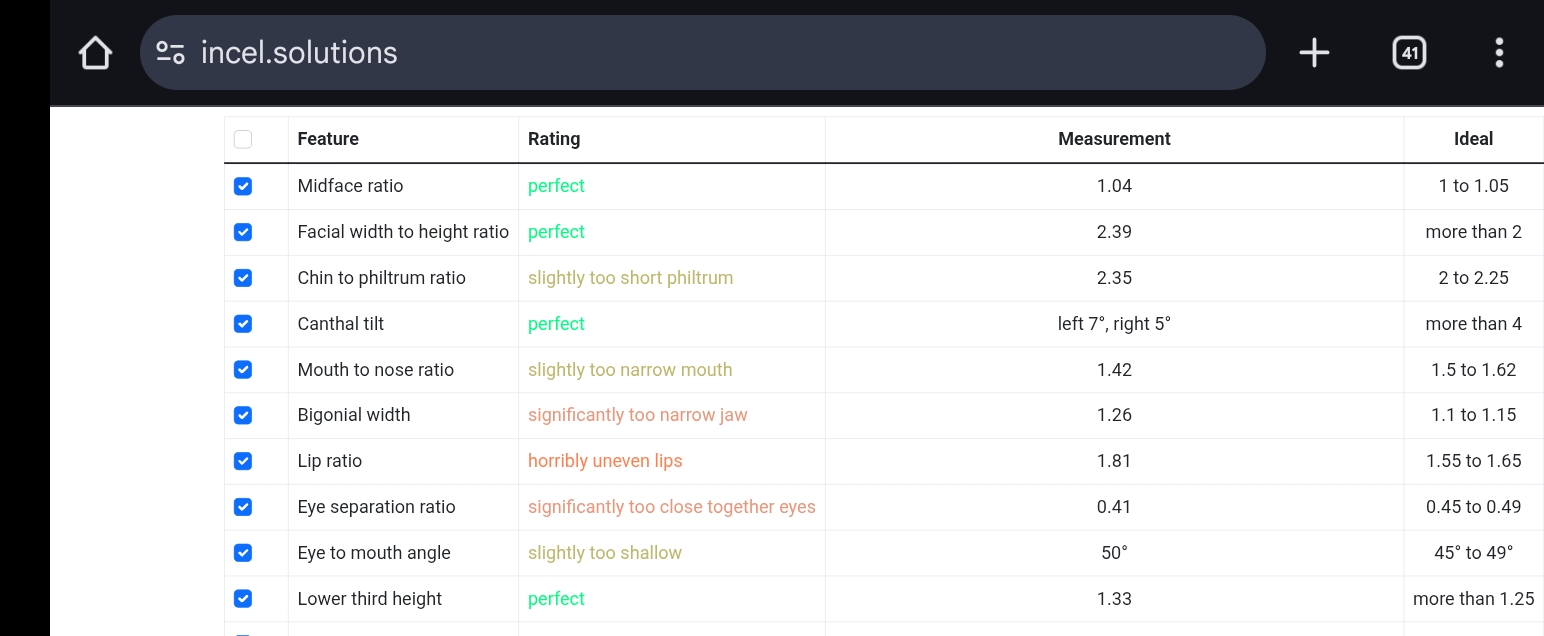Open the browser three-dot overflow menu
Screen dimensions: 1544x636
coord(1499,52)
